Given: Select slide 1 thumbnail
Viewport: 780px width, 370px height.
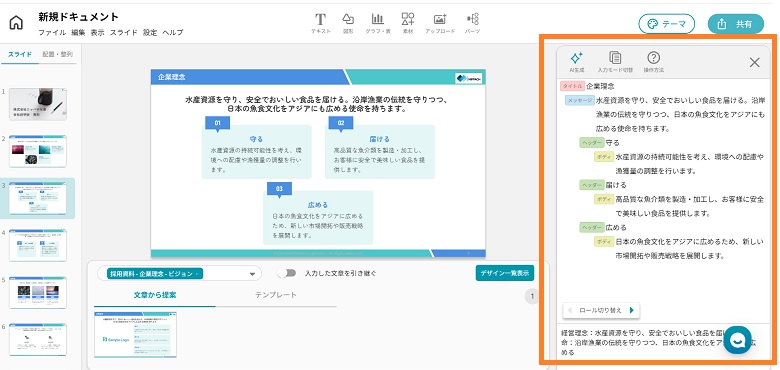Looking at the screenshot, I should (38, 104).
